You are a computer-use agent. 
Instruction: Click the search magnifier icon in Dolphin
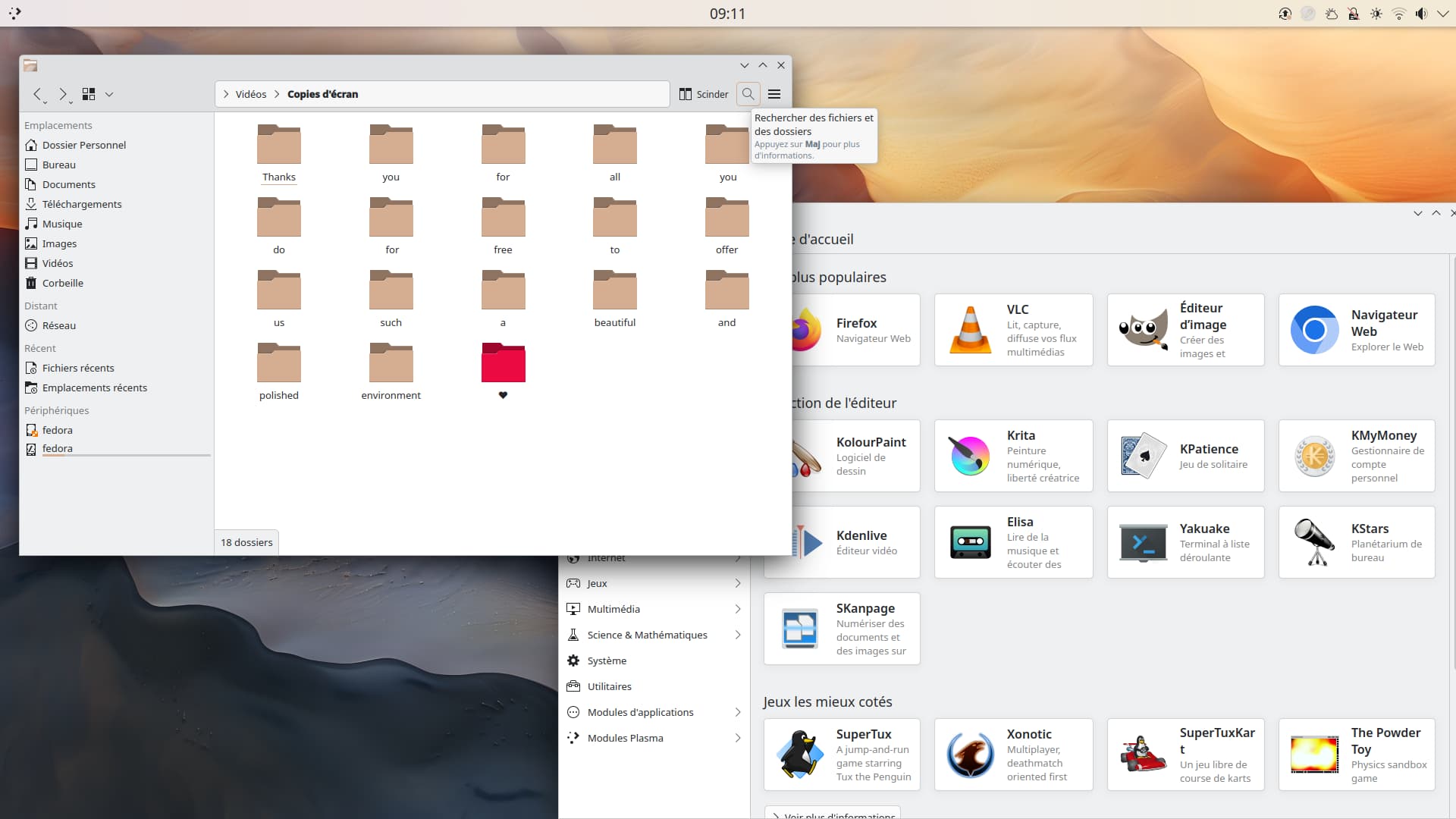(x=748, y=94)
